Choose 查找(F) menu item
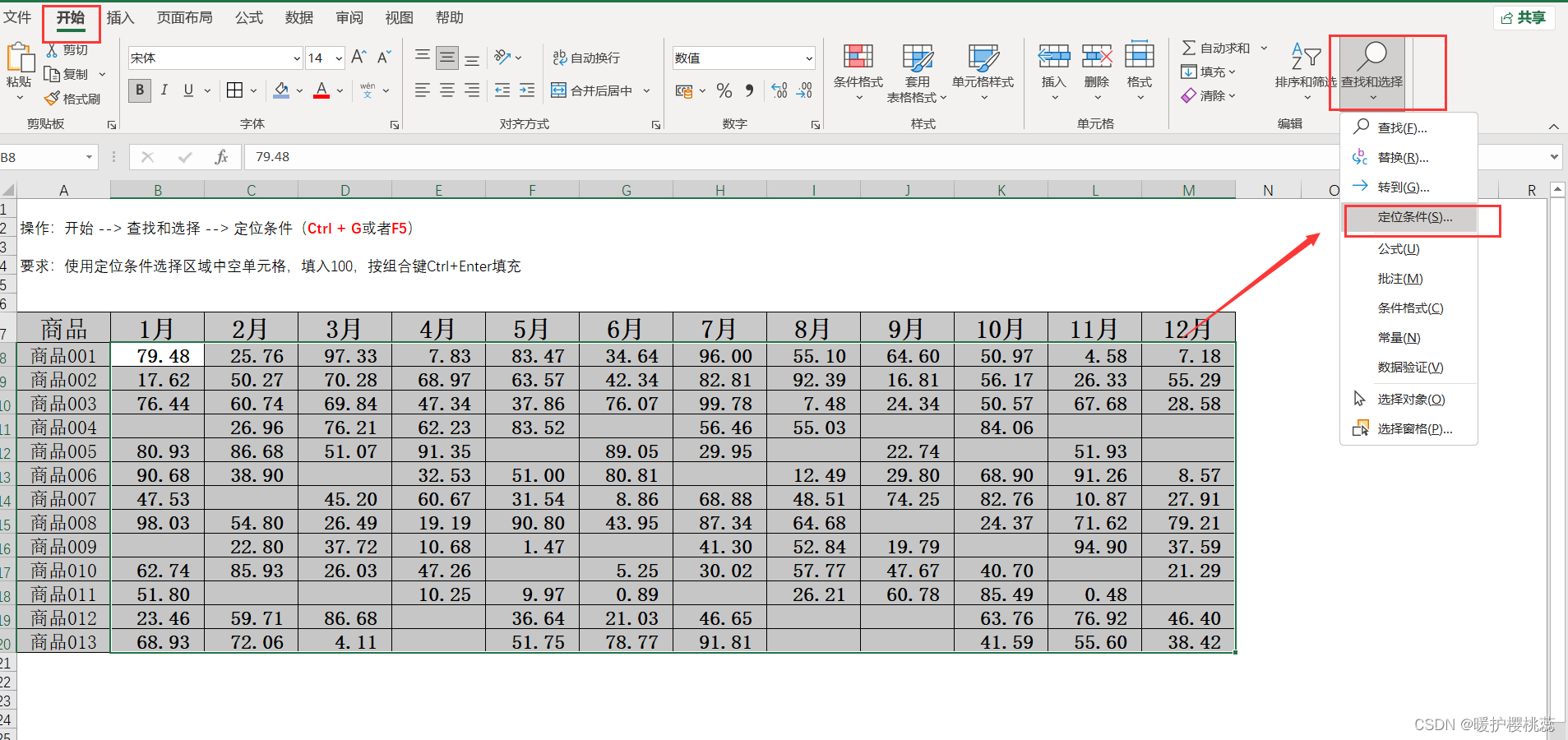 tap(1409, 128)
